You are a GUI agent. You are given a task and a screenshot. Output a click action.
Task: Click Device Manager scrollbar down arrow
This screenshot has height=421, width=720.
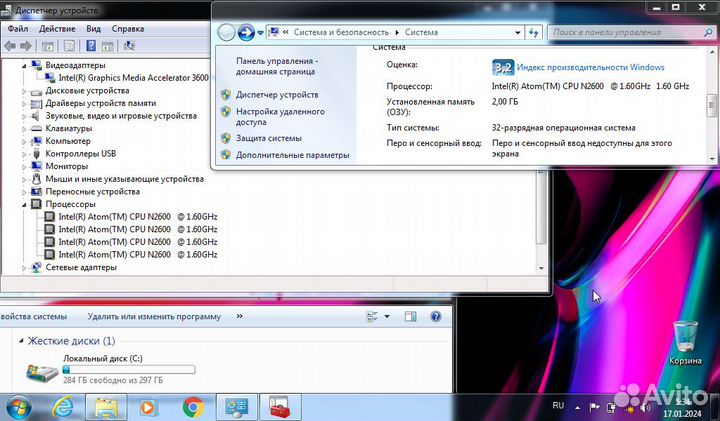pyautogui.click(x=541, y=268)
